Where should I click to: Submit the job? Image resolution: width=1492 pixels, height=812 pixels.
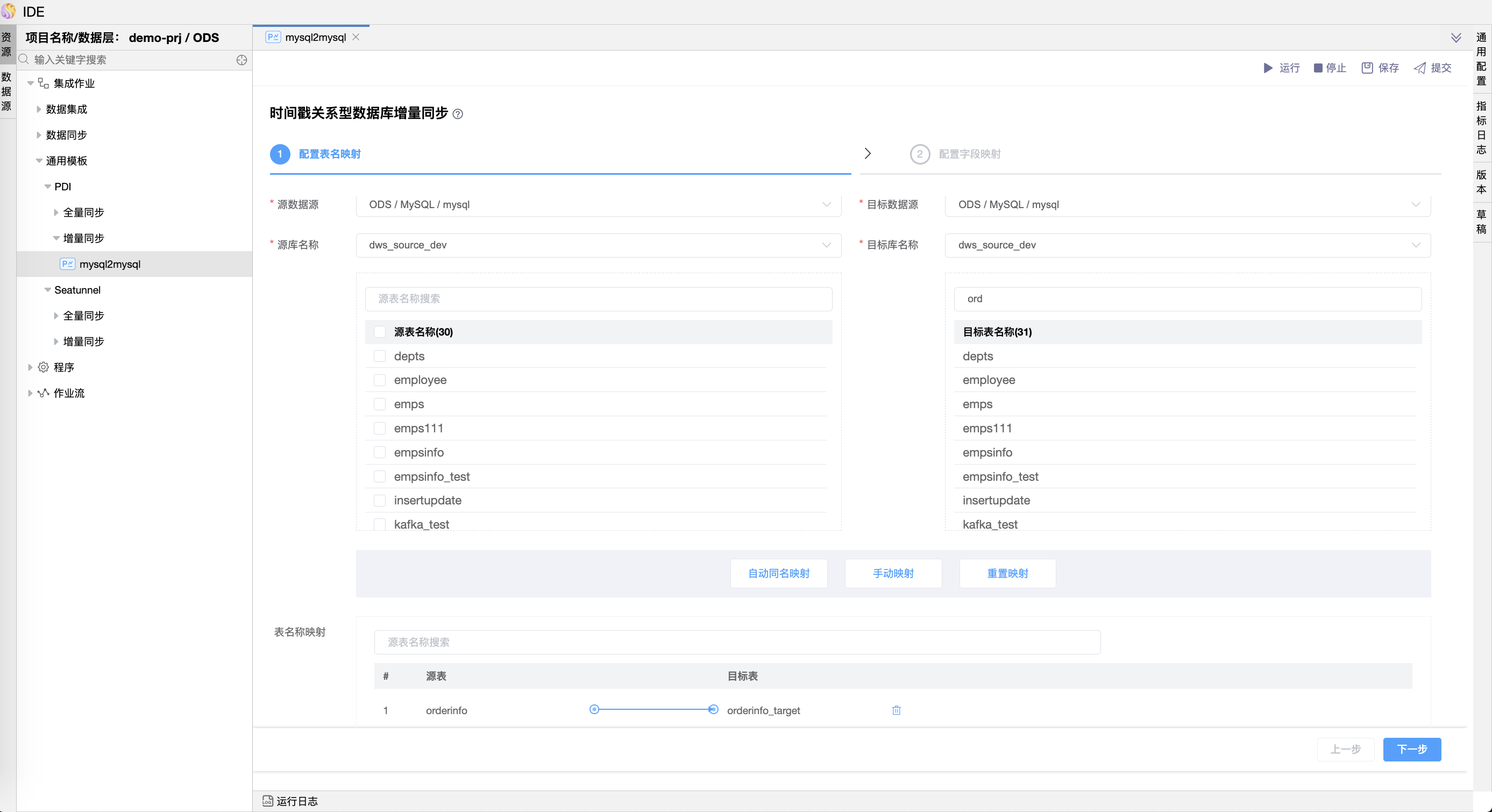click(1432, 68)
